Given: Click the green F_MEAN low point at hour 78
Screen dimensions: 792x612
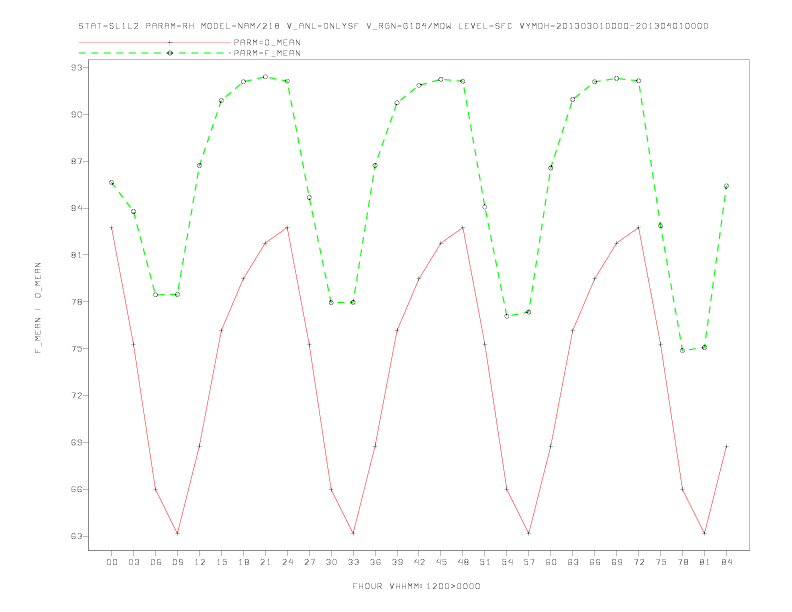Looking at the screenshot, I should tap(682, 350).
